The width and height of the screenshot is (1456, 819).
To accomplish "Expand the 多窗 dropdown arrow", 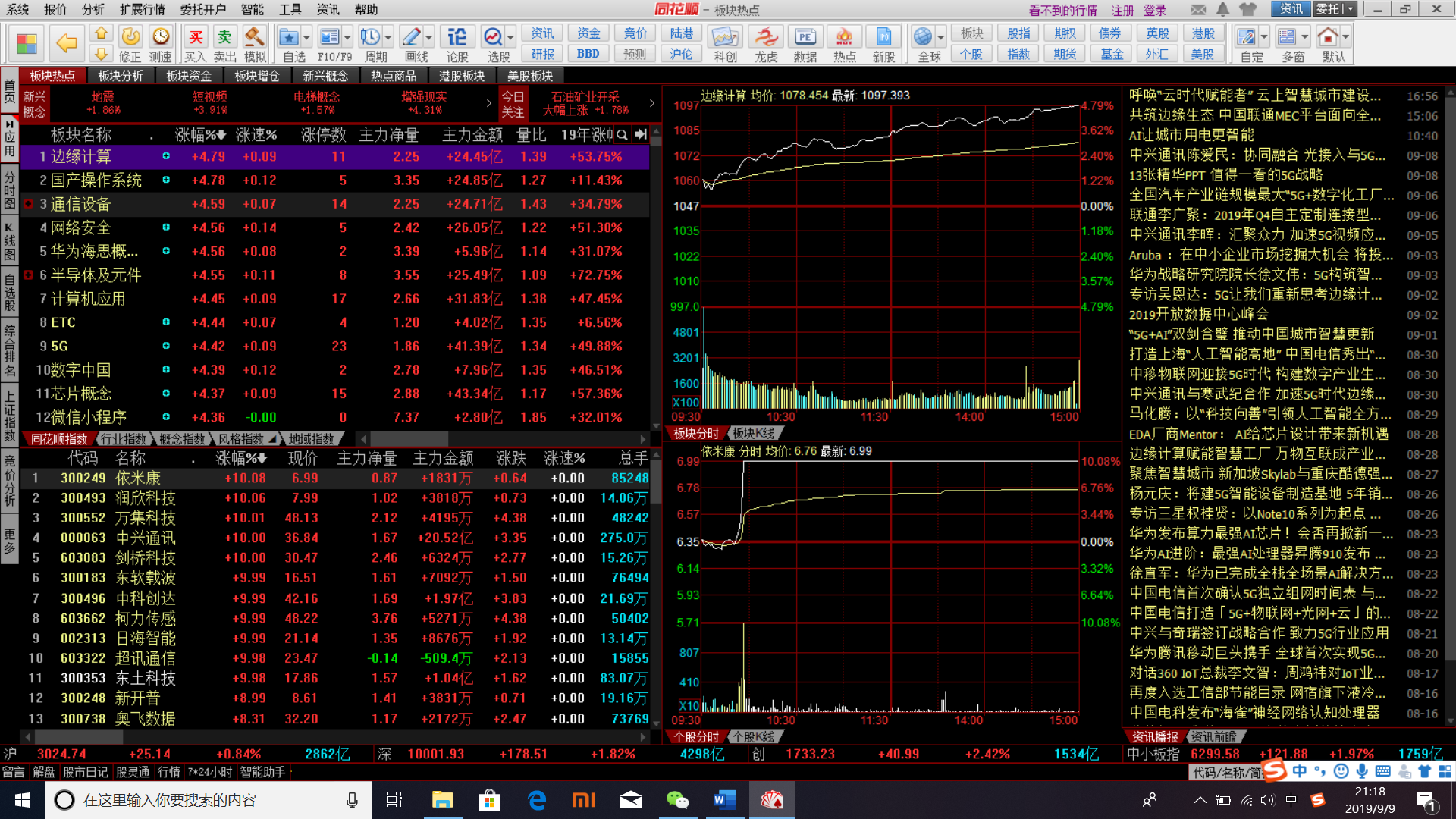I will tap(1305, 37).
